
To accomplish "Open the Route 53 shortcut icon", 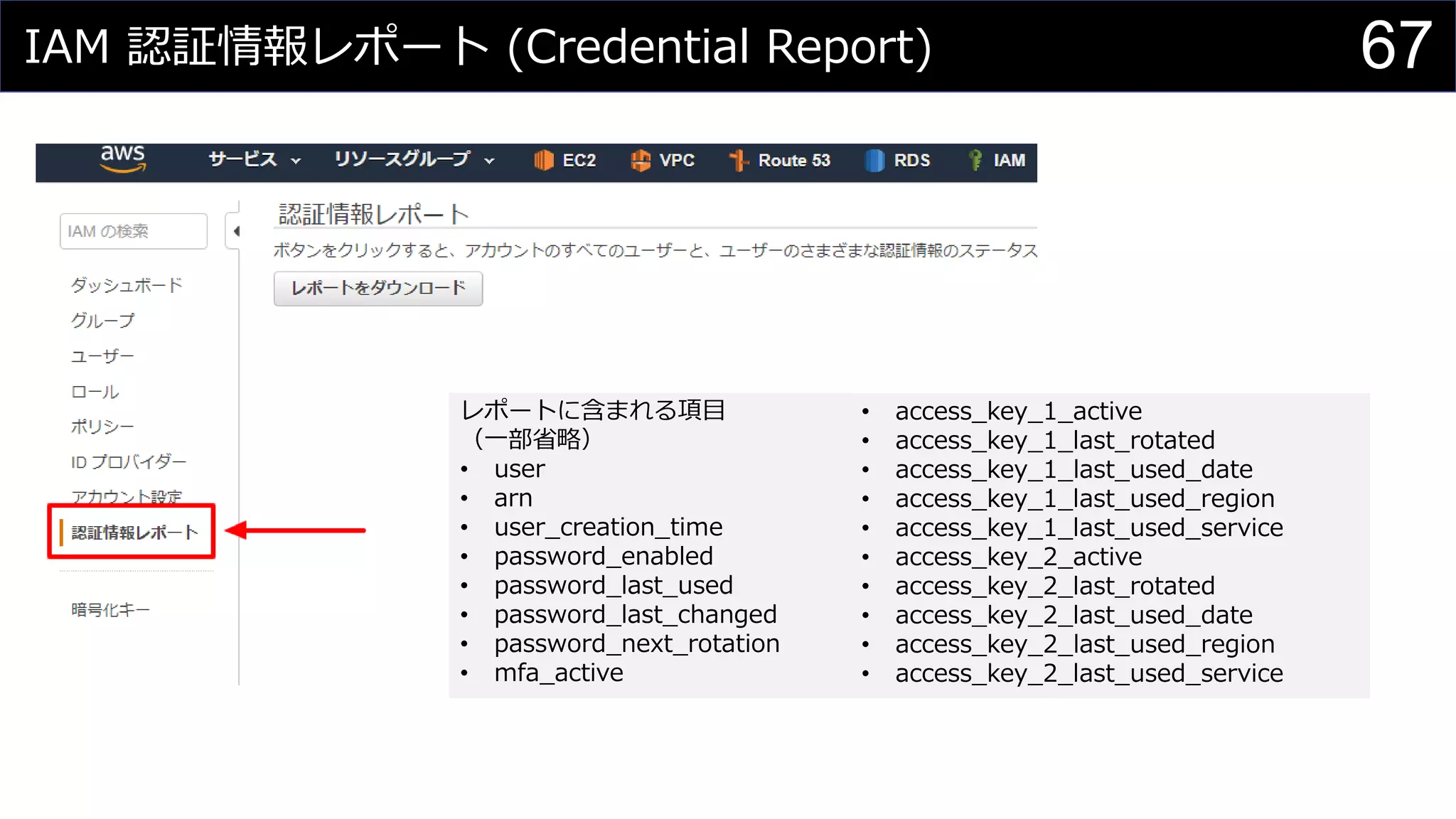I will click(x=739, y=161).
